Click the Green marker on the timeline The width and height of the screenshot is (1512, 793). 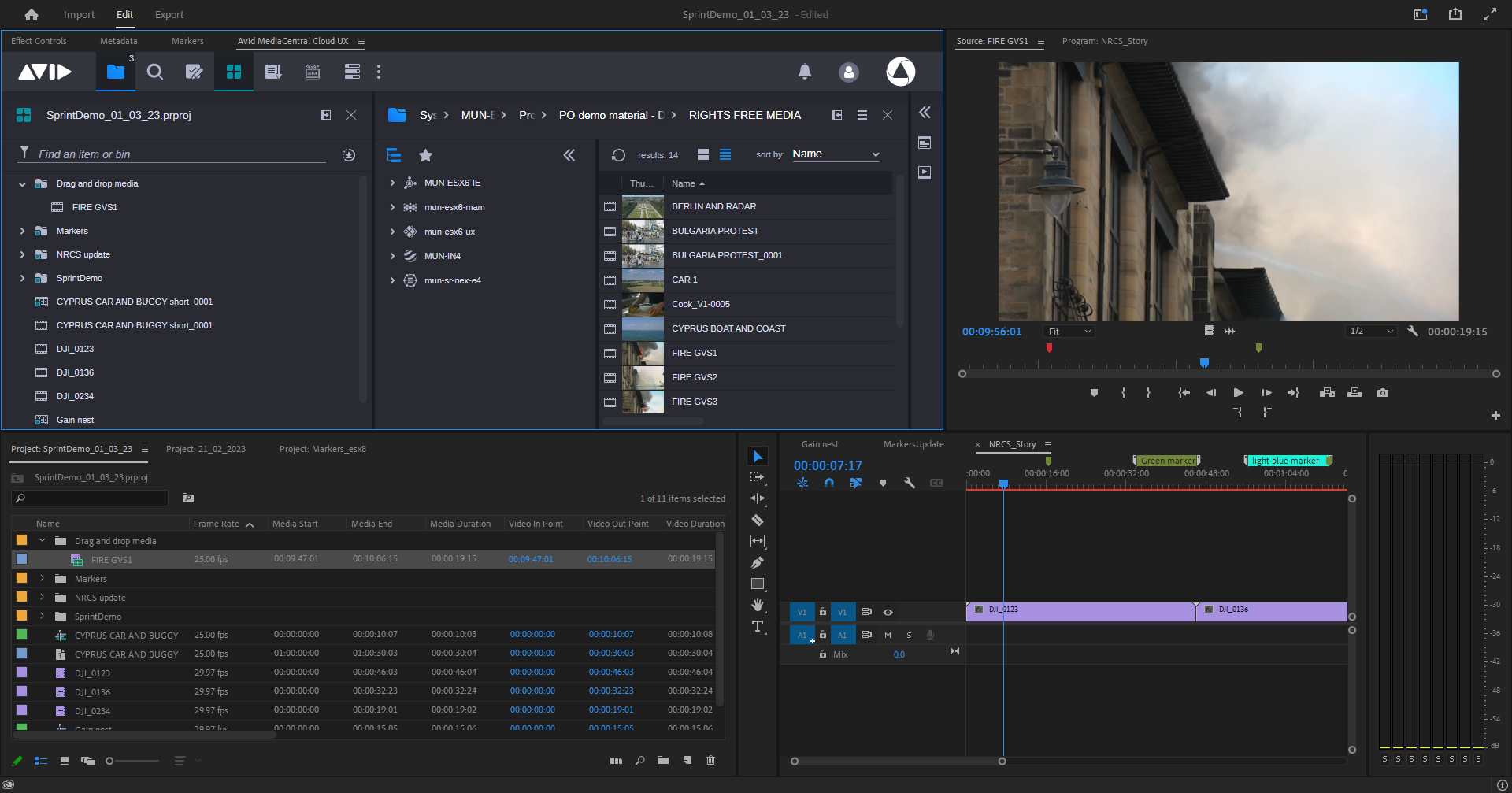[1166, 460]
